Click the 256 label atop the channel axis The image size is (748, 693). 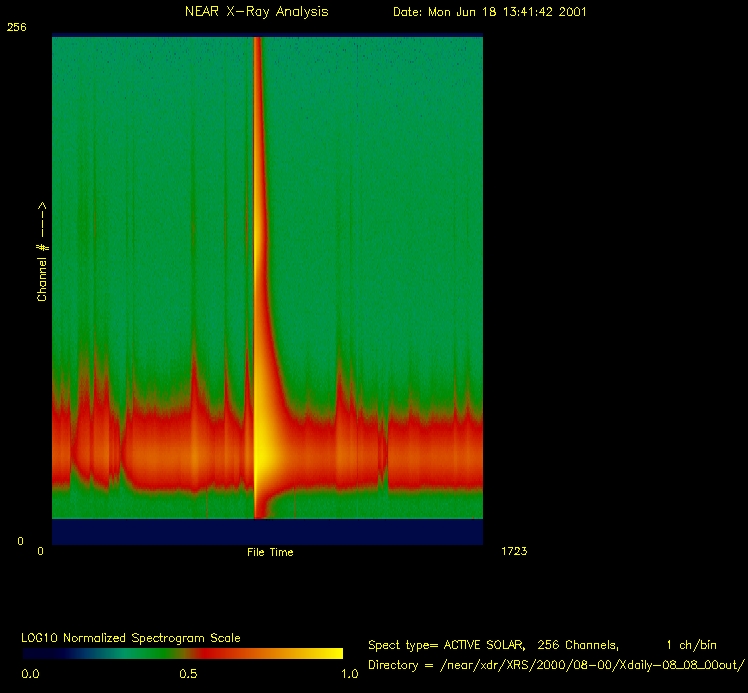pyautogui.click(x=16, y=28)
